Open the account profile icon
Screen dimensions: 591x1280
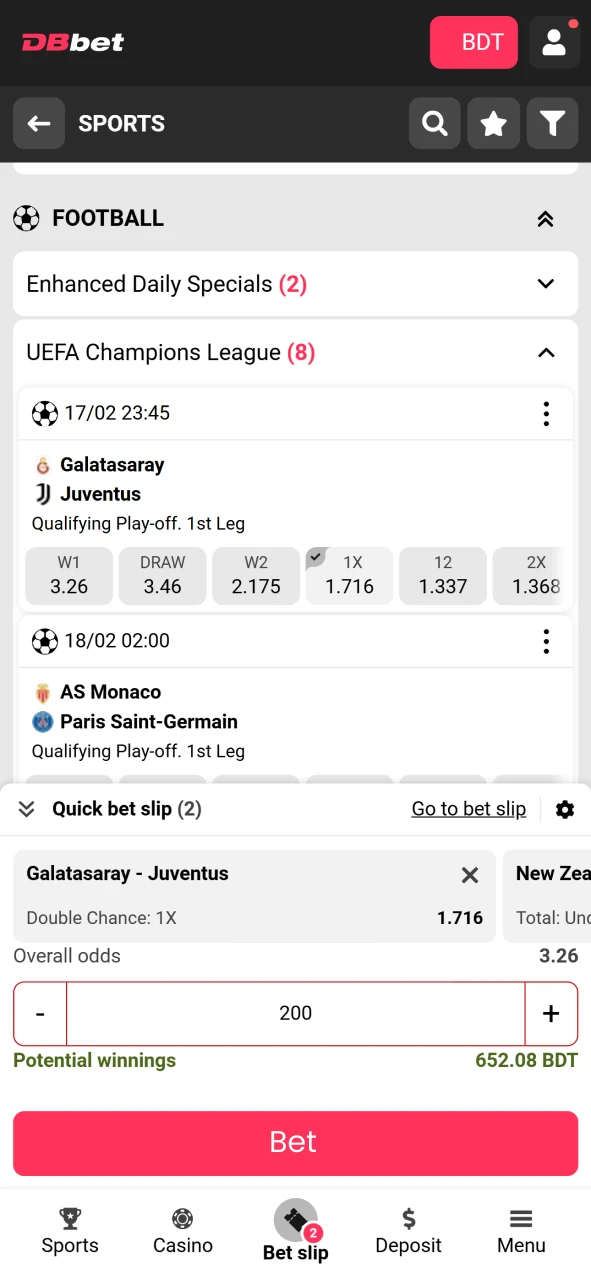click(554, 42)
